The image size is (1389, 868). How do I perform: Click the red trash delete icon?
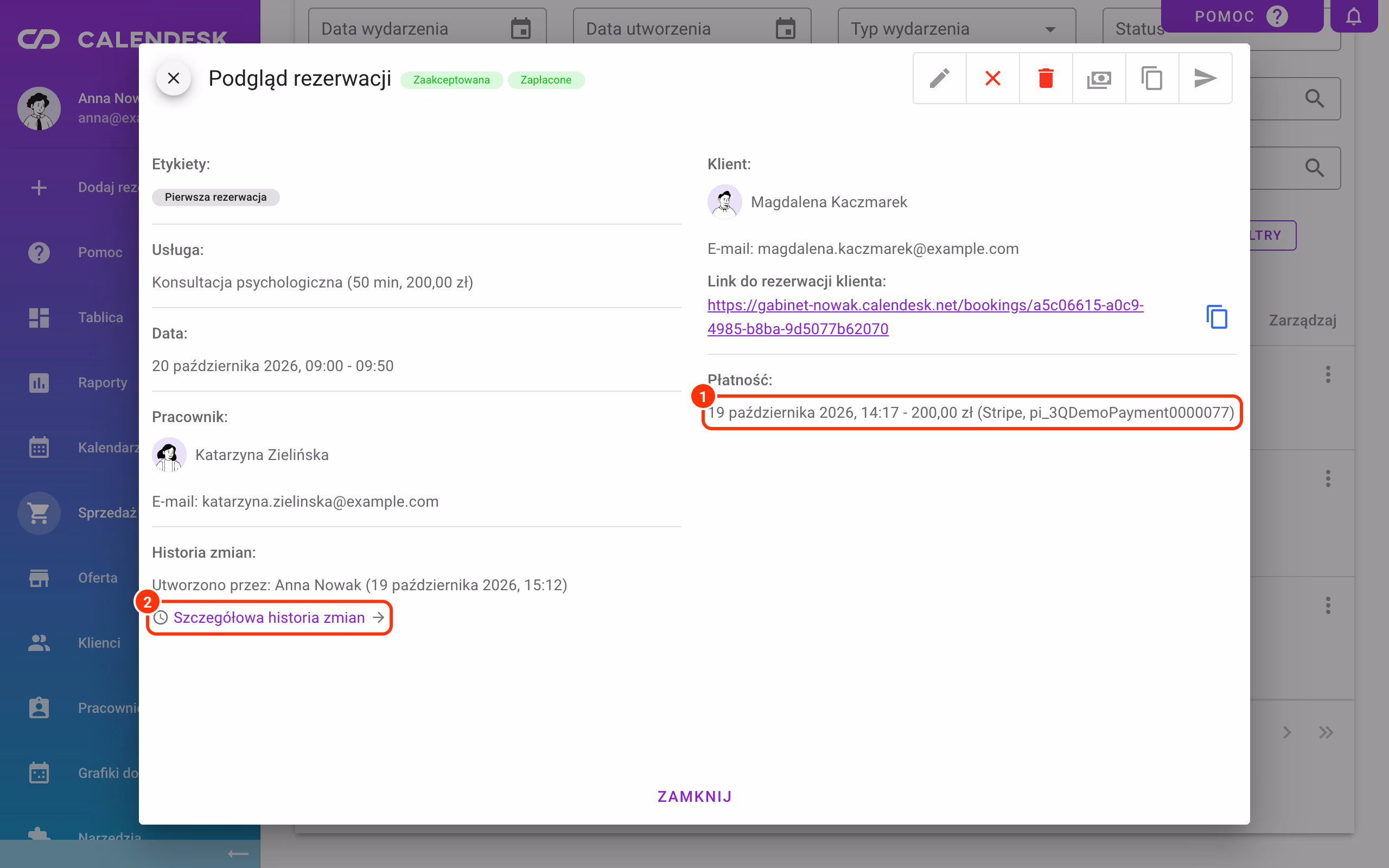1046,78
